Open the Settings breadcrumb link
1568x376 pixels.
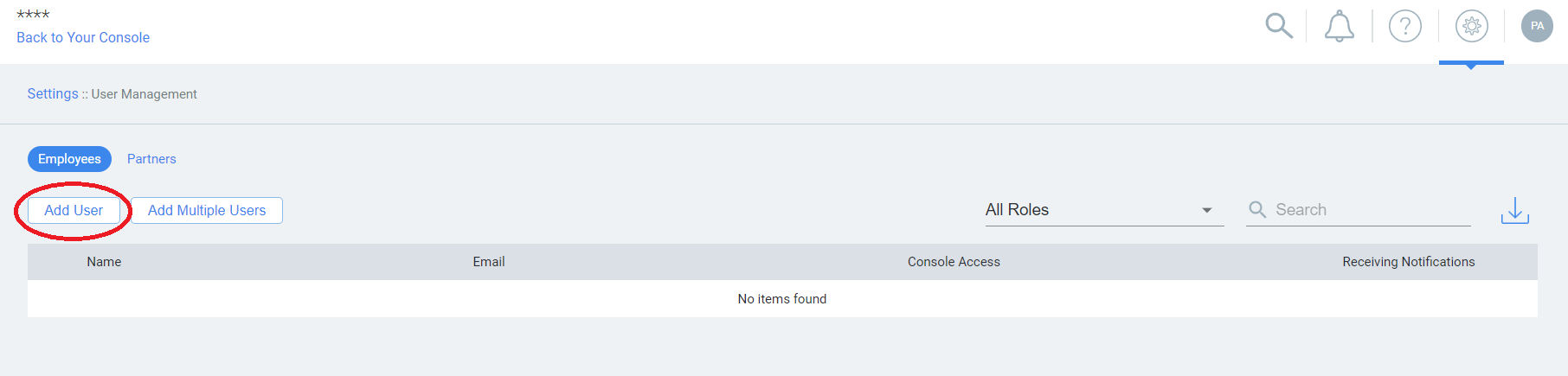53,93
